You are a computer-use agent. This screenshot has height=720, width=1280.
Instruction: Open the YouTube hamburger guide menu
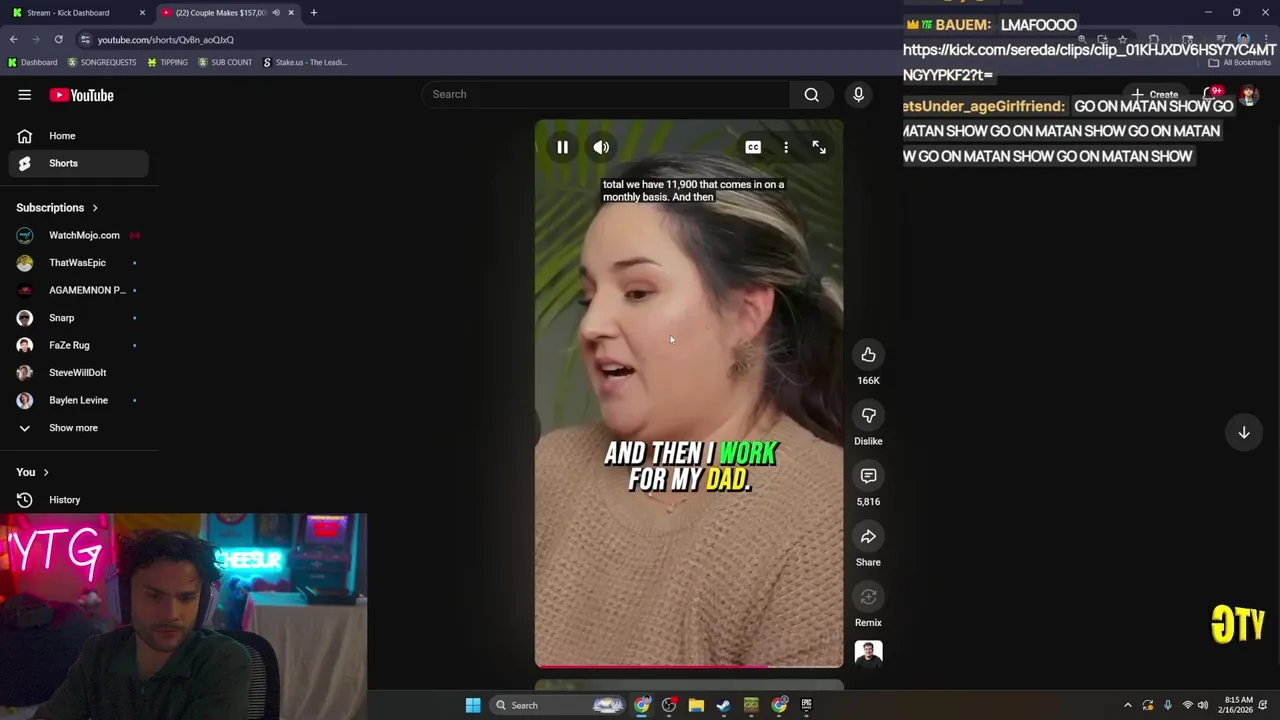point(24,95)
